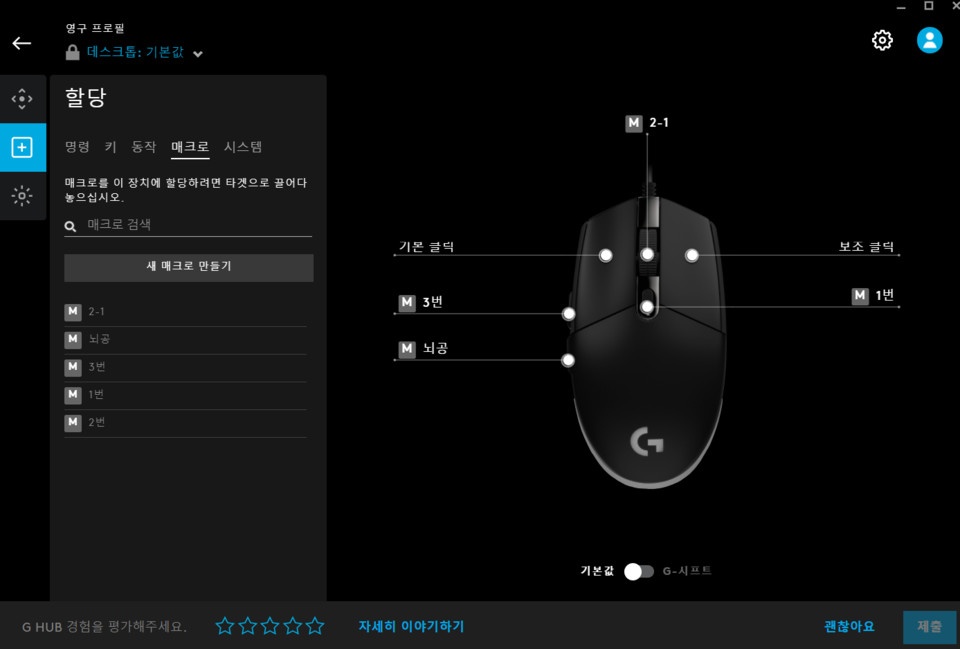Switch to the 시스템 tab
960x649 pixels.
click(x=243, y=147)
